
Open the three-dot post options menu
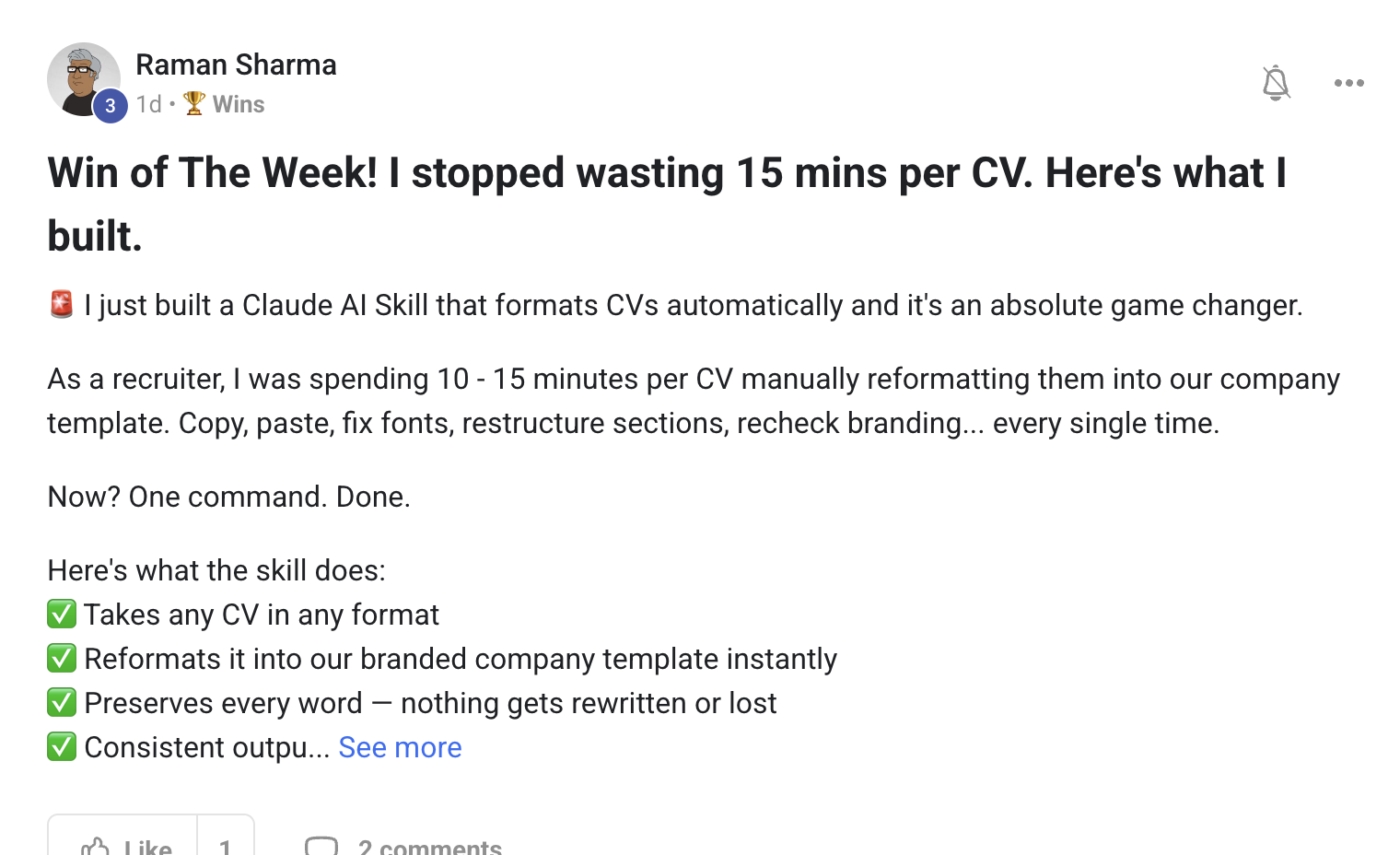1349,83
